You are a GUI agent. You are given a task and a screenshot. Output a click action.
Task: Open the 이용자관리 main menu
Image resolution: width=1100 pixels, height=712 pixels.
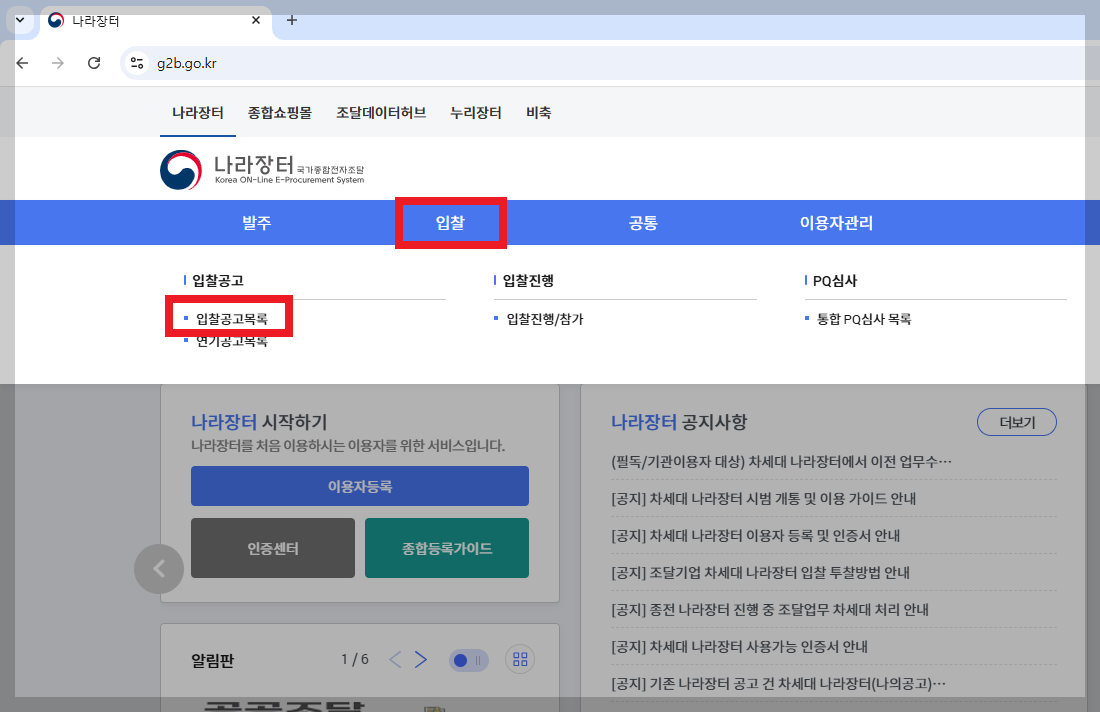[x=836, y=223]
